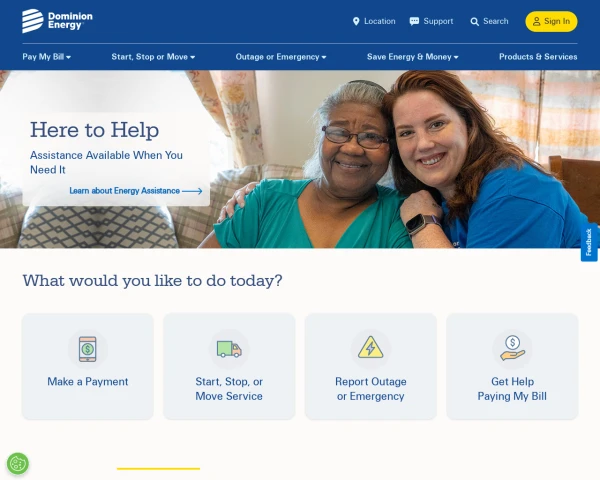Screen dimensions: 600x480
Task: Click the yellow carousel indicator bar
Action: [158, 469]
